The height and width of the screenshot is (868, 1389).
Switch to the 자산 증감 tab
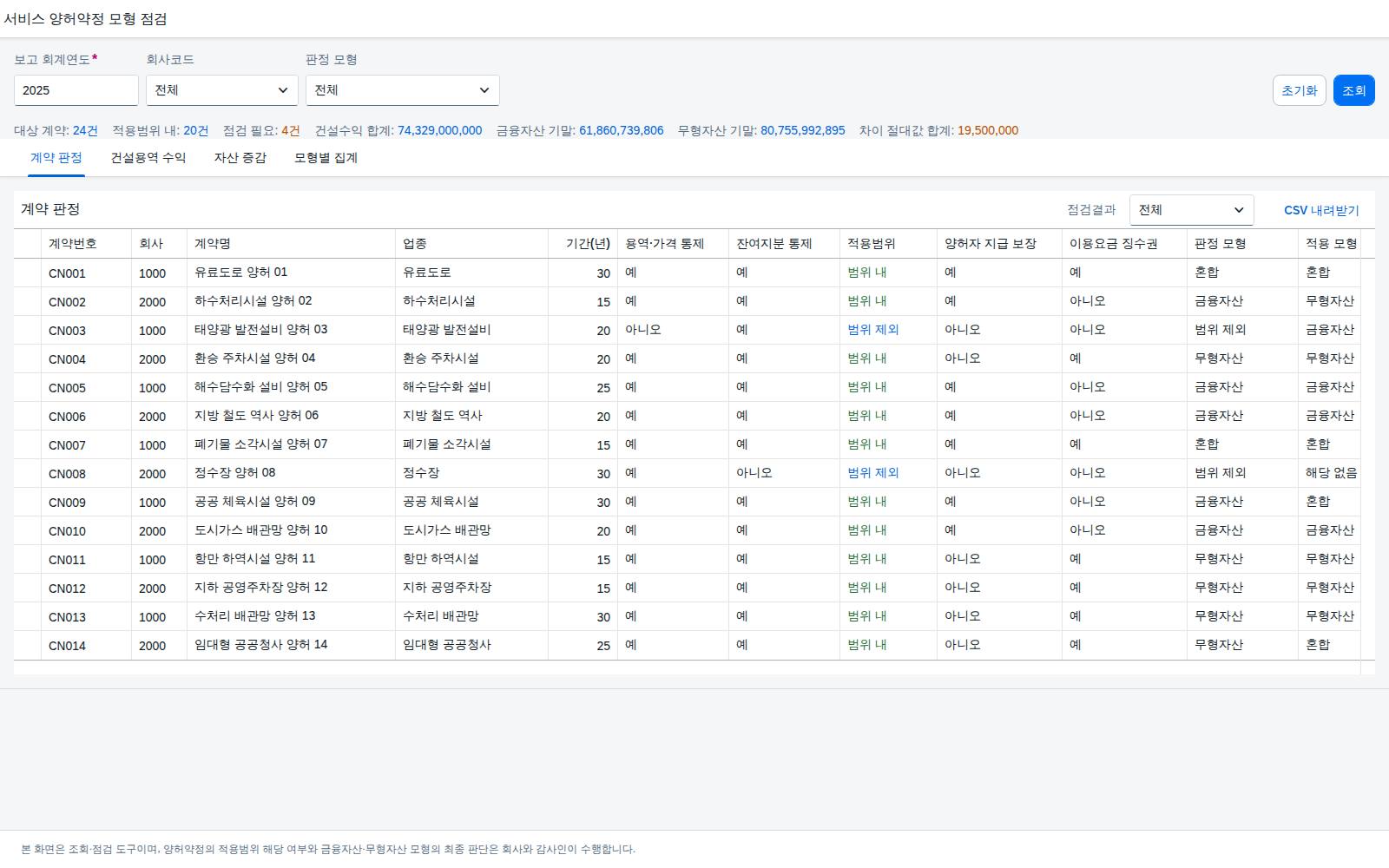240,158
